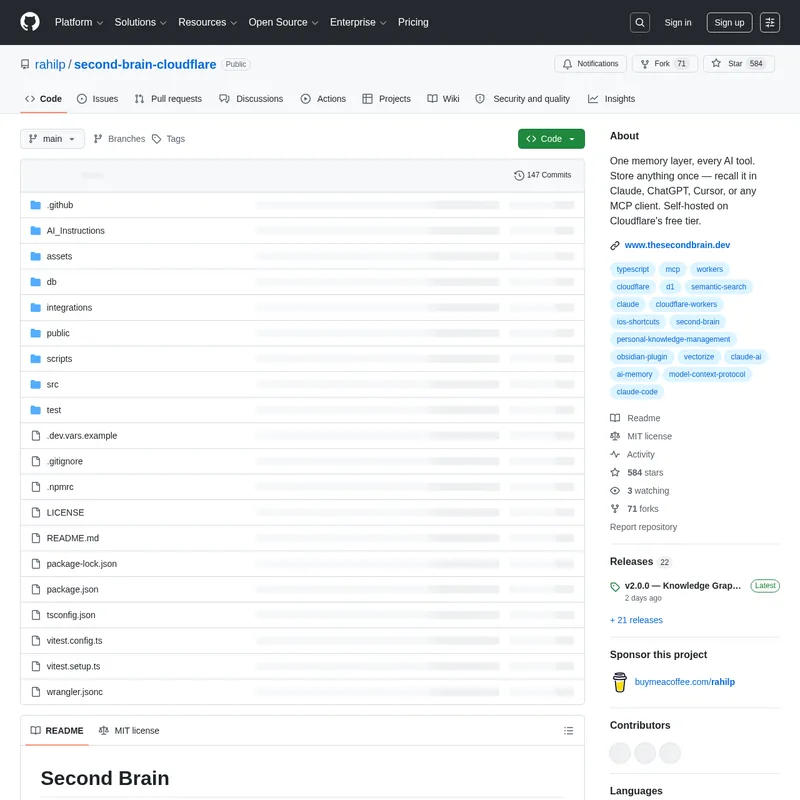This screenshot has height=800, width=800.
Task: Open the Wiki tab
Action: click(x=443, y=99)
